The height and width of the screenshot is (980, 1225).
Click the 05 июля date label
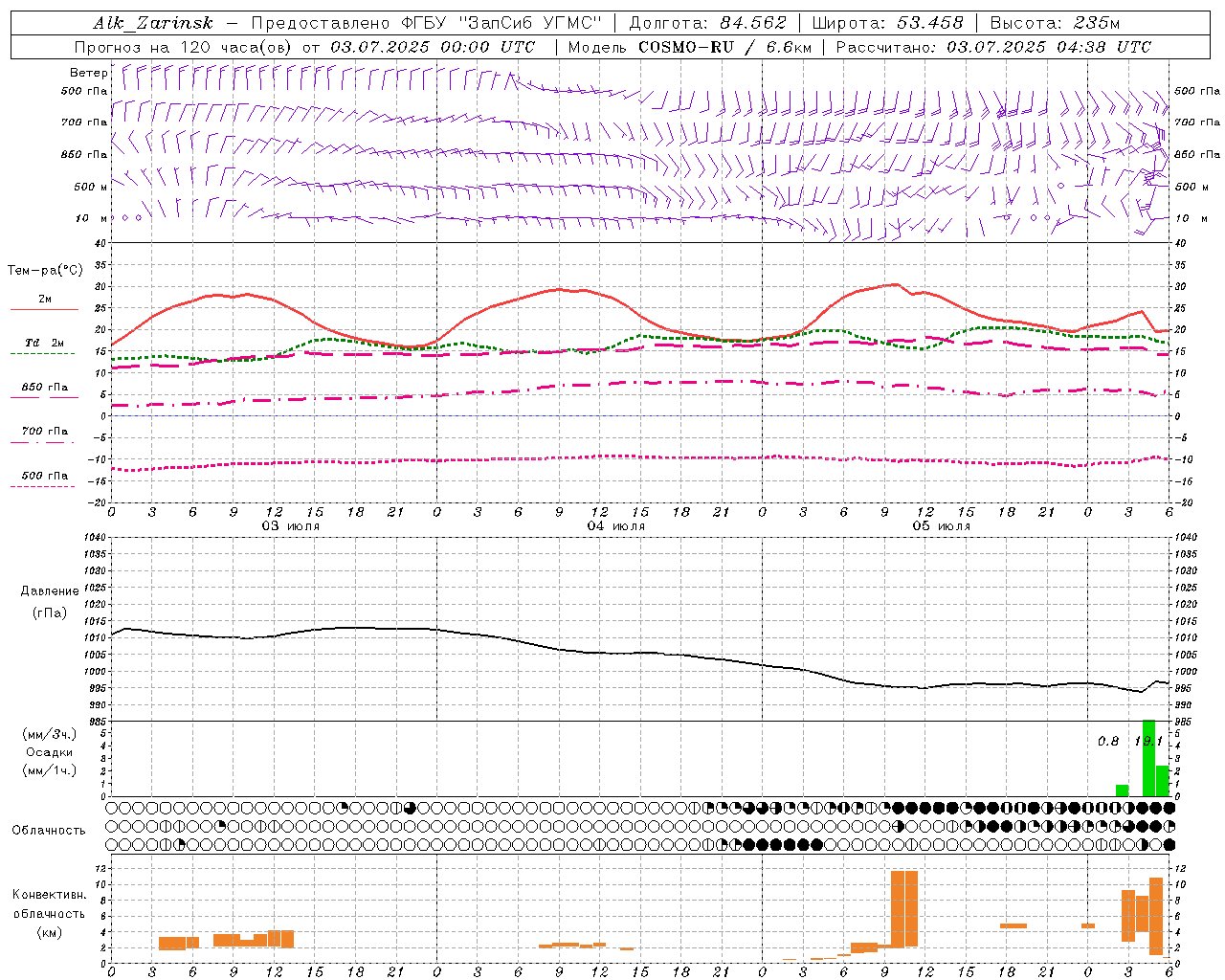(941, 526)
